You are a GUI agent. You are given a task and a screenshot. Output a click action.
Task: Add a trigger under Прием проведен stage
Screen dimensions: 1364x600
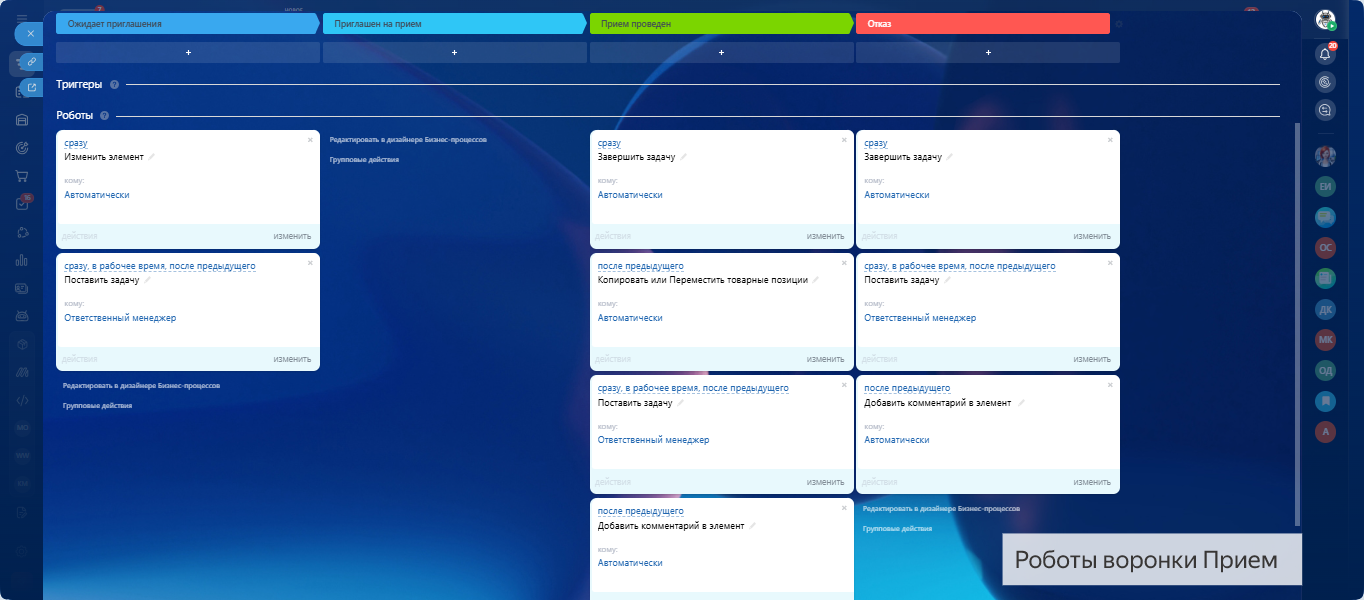[721, 52]
